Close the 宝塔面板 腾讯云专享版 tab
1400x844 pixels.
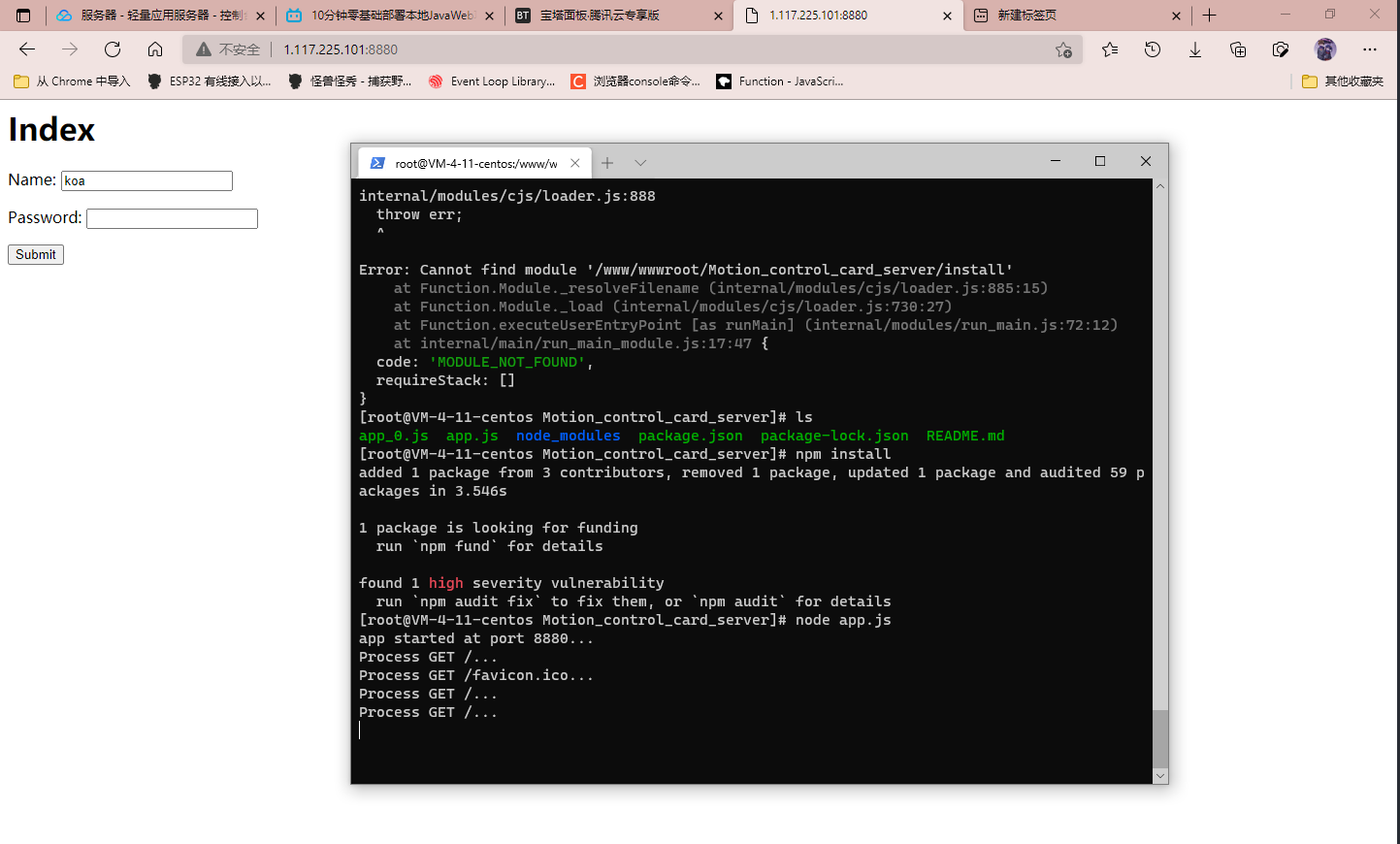tap(718, 16)
